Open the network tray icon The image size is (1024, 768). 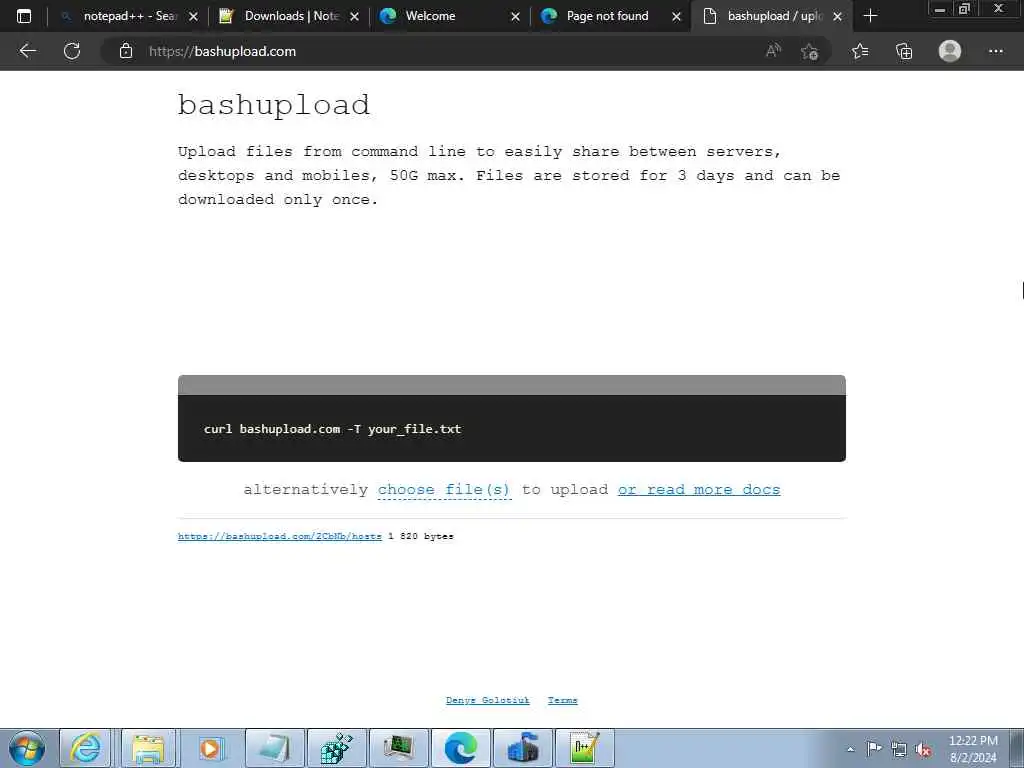pos(899,749)
